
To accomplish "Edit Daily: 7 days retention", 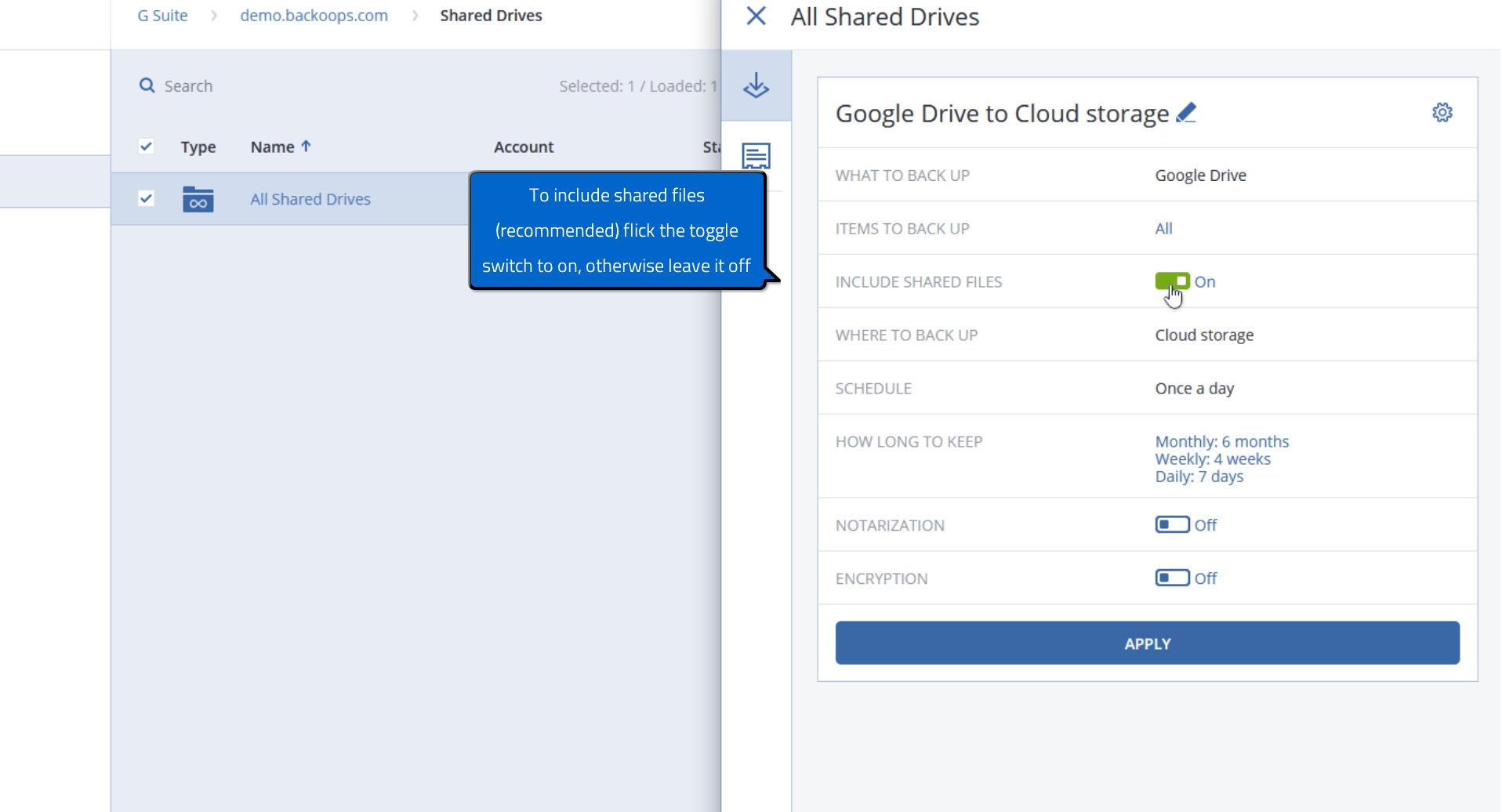I will 1199,476.
